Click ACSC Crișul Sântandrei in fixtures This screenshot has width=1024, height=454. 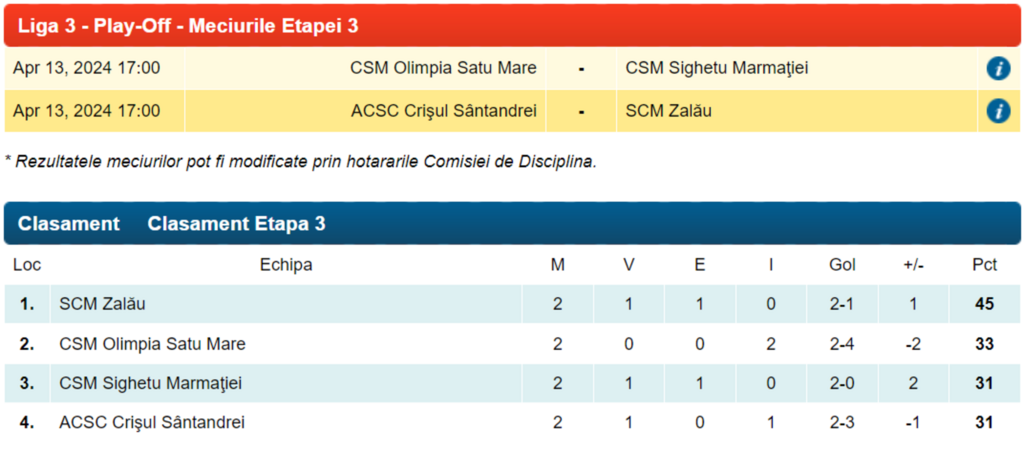click(x=443, y=111)
